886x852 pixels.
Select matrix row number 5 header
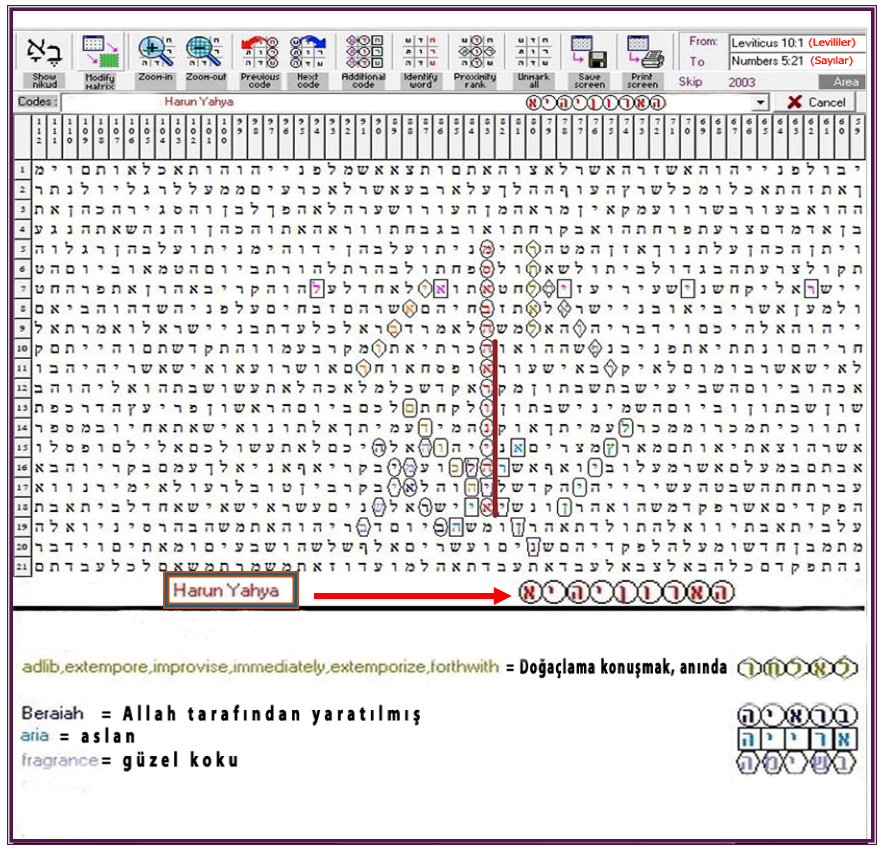(x=23, y=249)
